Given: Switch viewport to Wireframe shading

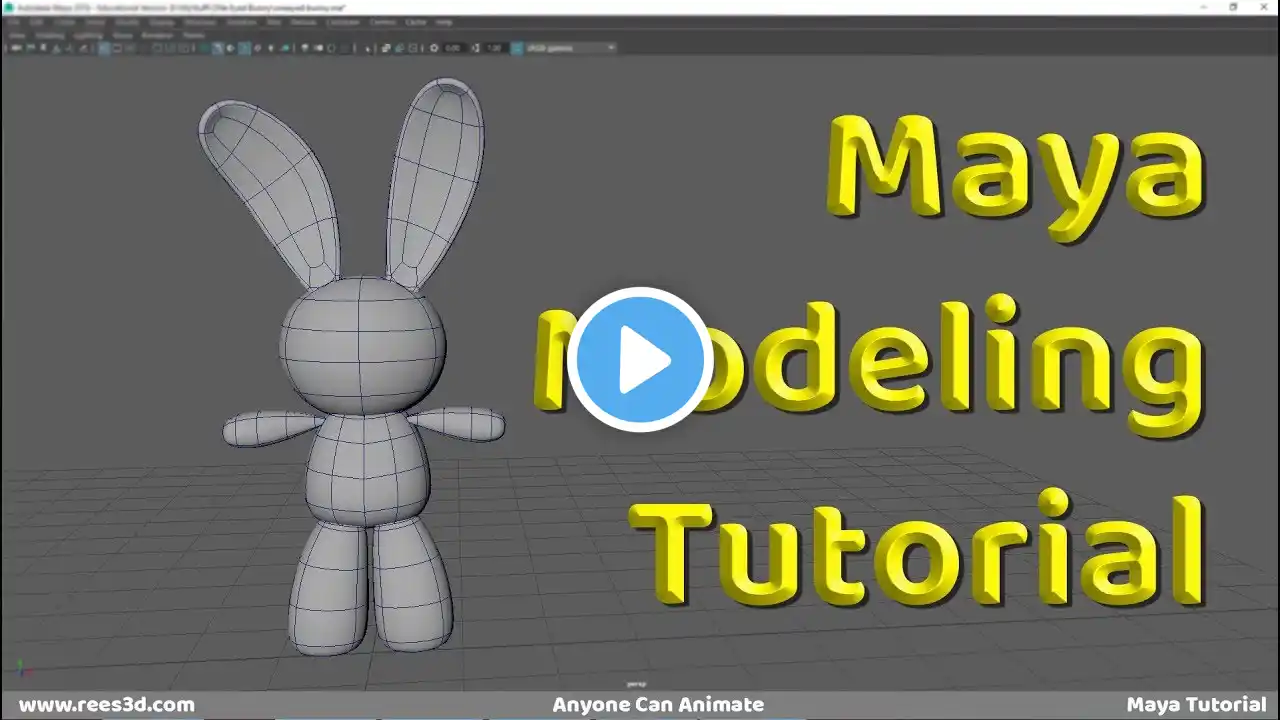Looking at the screenshot, I should click(206, 47).
